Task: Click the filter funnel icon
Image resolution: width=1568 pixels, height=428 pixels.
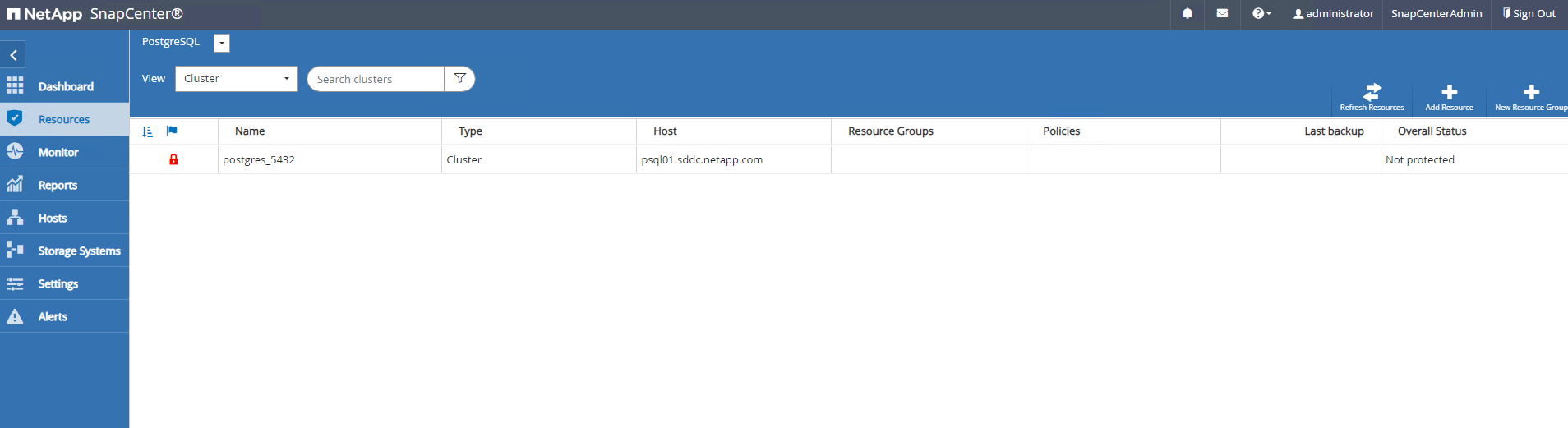Action: click(460, 79)
